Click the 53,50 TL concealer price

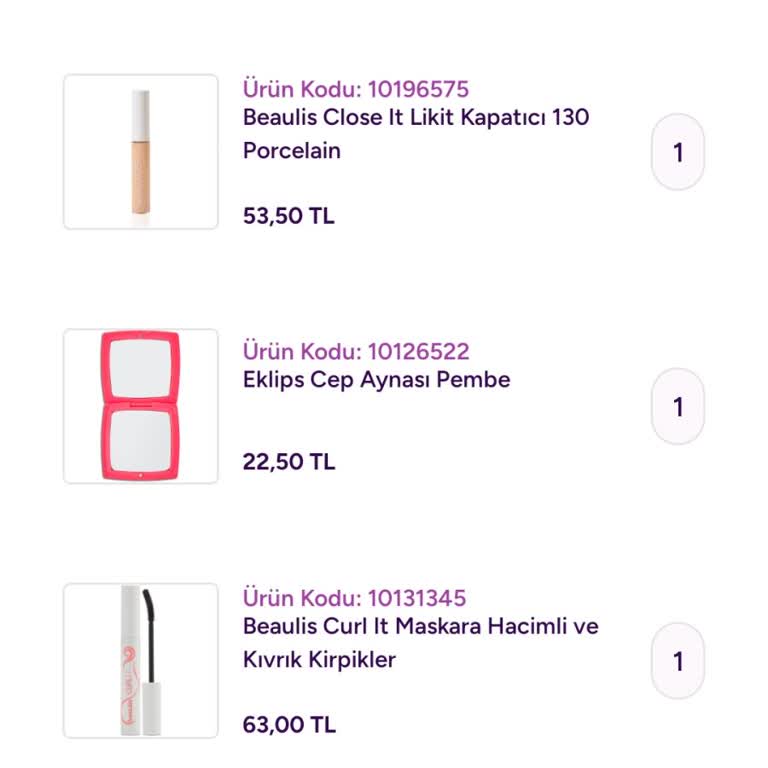(x=288, y=215)
